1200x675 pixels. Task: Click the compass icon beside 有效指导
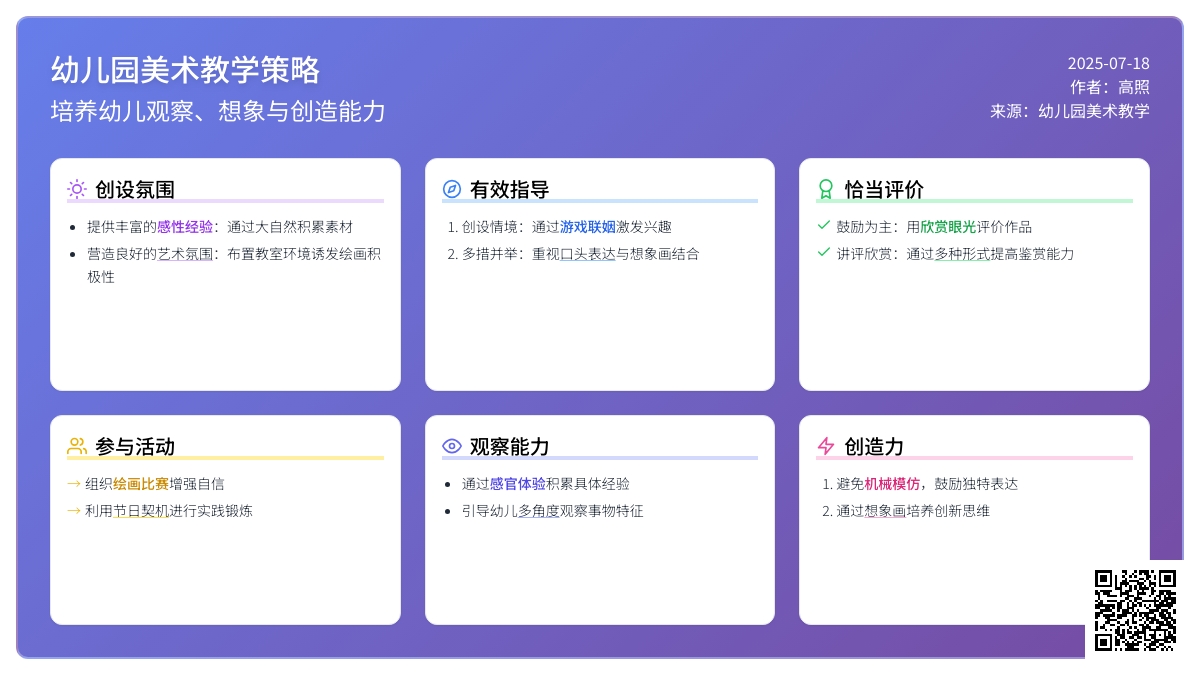click(x=452, y=189)
